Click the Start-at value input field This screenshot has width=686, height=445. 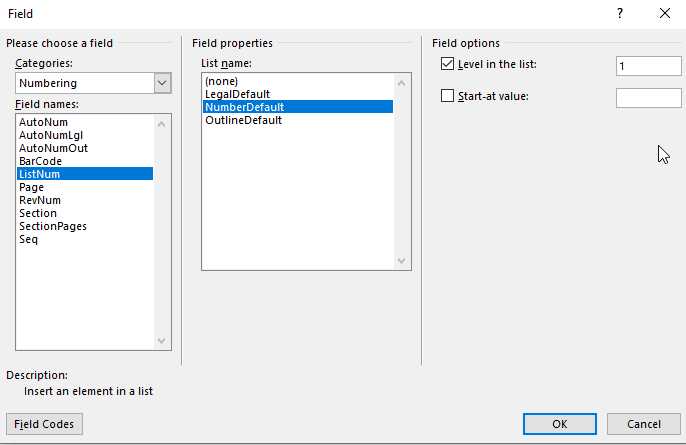tap(648, 98)
